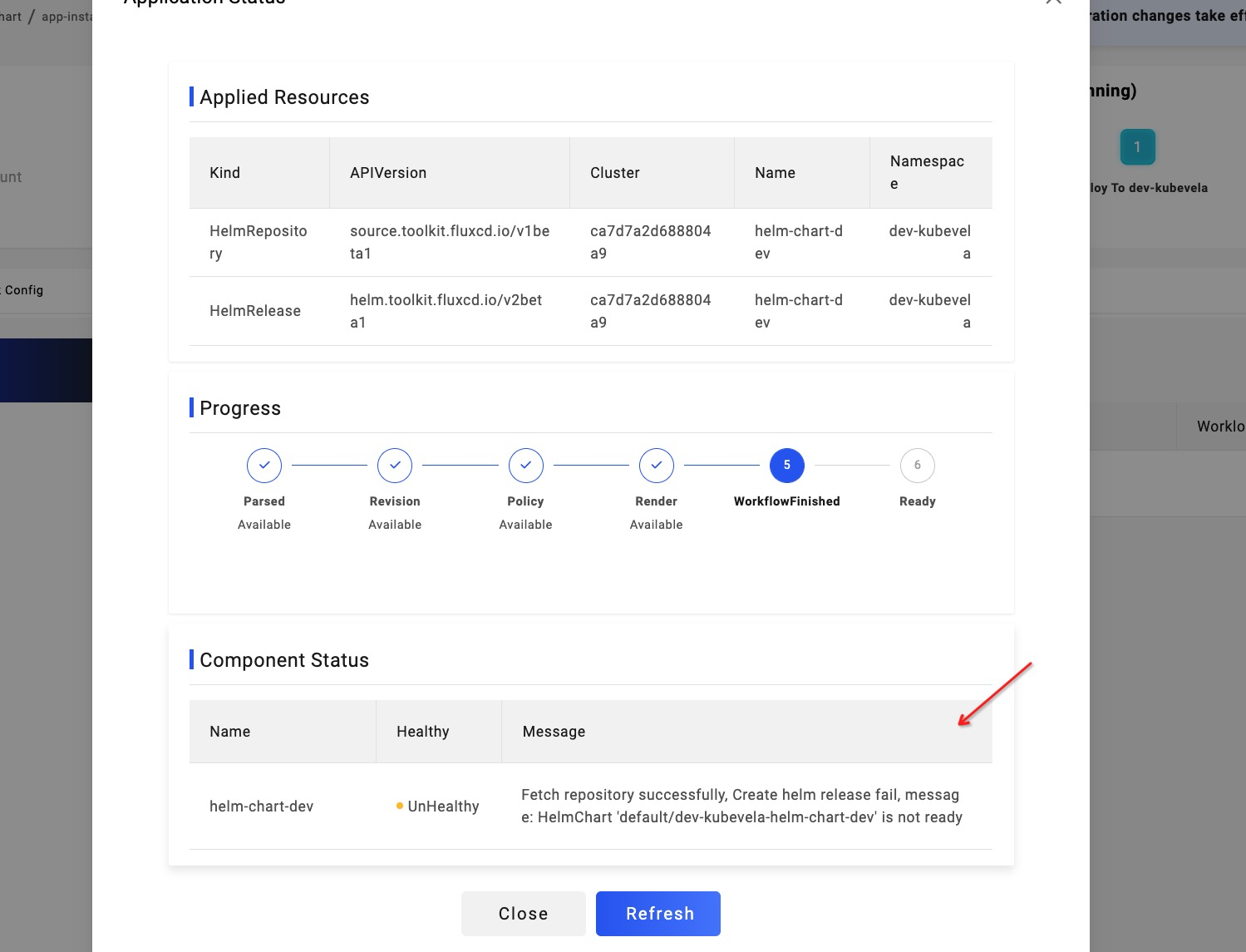The width and height of the screenshot is (1246, 952).
Task: Close the Application Status dialog
Action: tap(523, 914)
